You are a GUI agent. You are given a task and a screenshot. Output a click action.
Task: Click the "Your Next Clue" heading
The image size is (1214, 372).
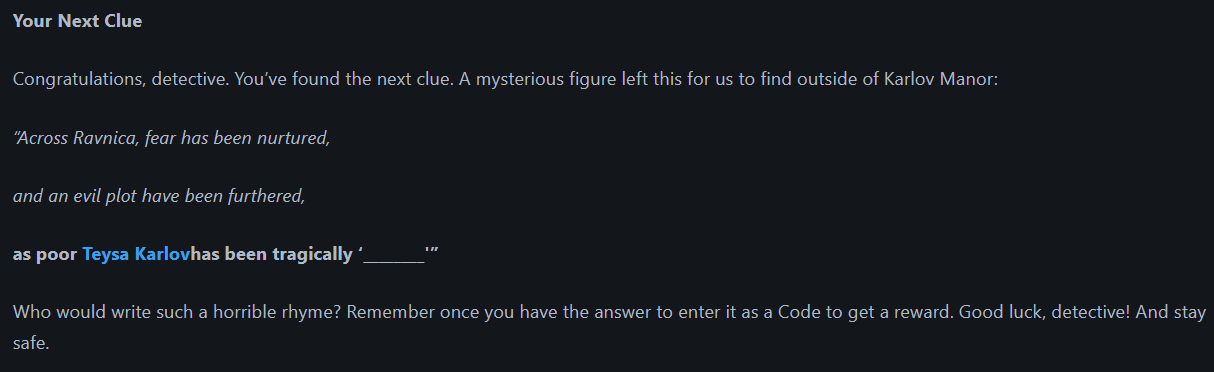78,21
